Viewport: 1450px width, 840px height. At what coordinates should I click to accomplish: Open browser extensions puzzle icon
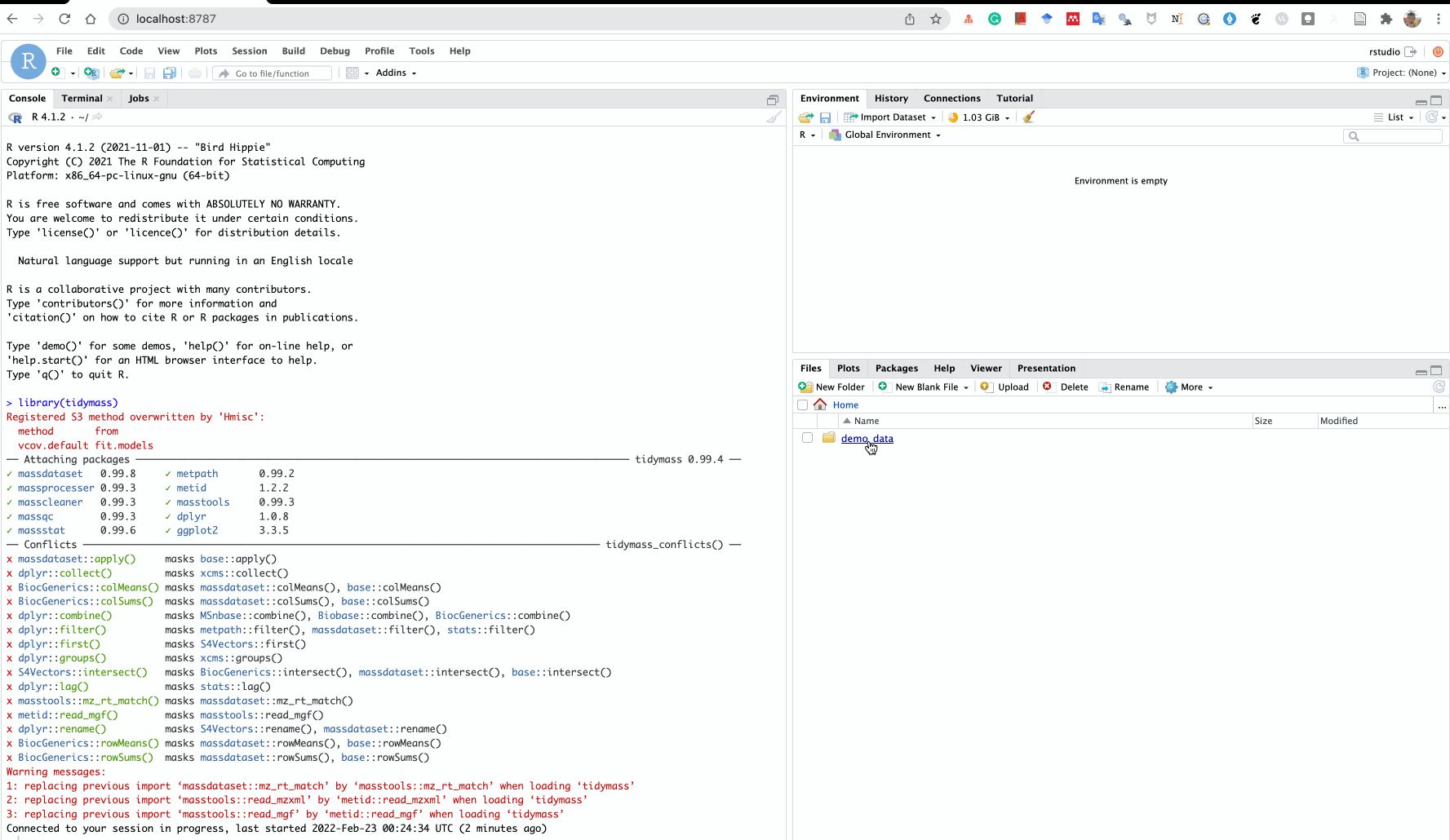tap(1386, 19)
